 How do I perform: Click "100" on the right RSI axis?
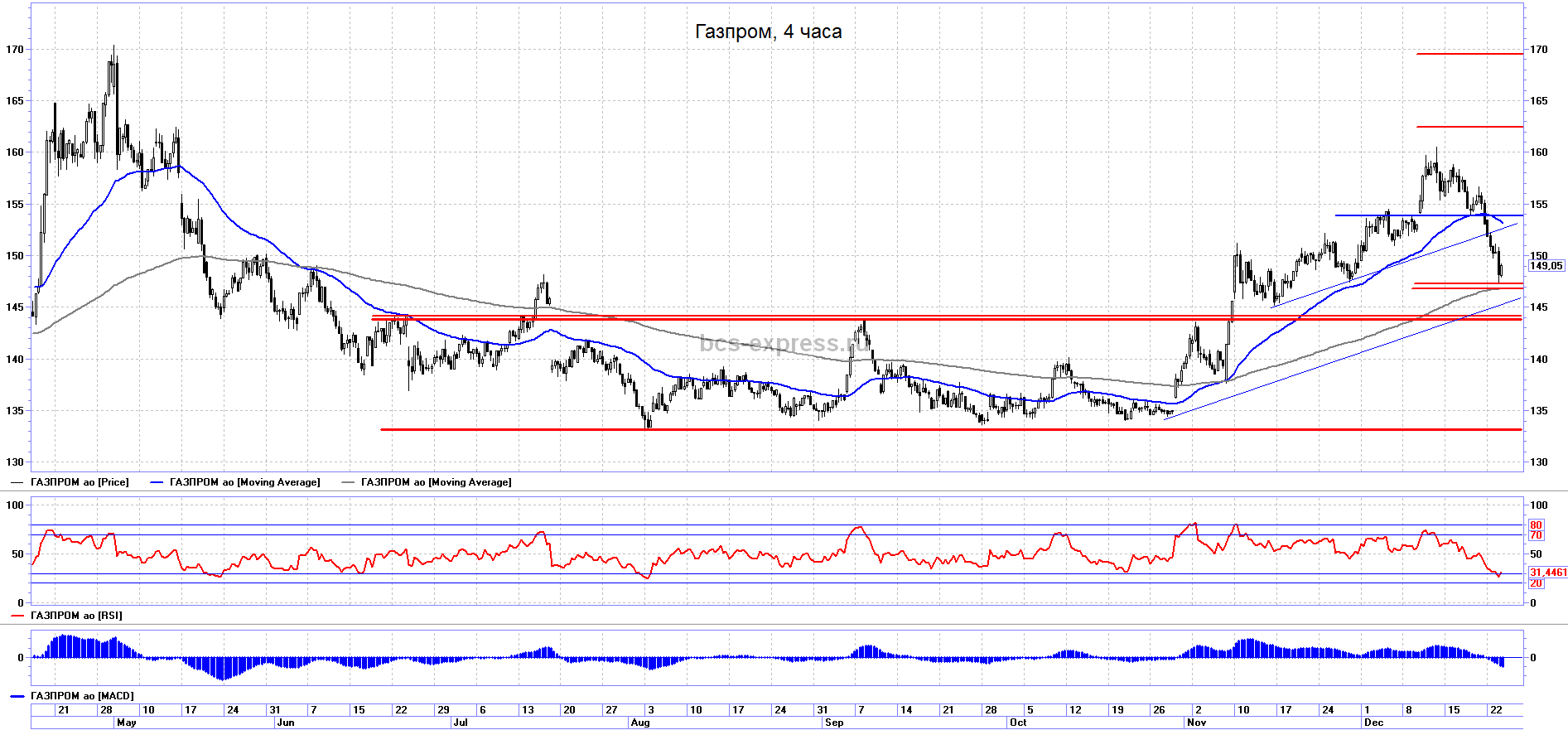click(x=1538, y=505)
